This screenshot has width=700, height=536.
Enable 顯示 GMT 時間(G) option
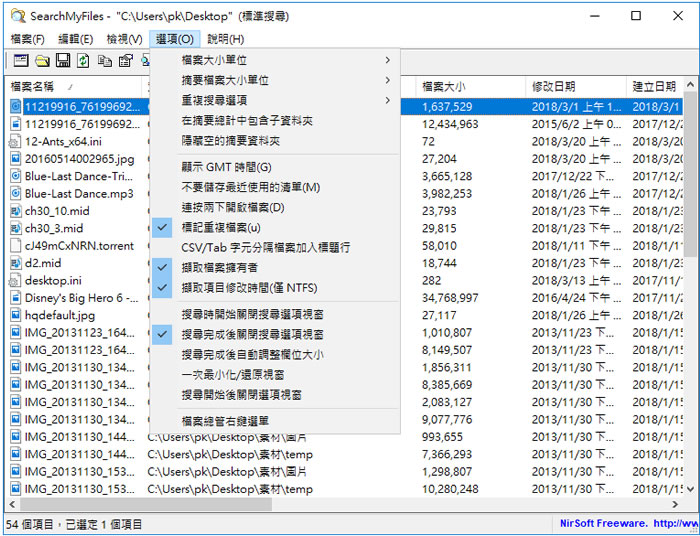[275, 167]
